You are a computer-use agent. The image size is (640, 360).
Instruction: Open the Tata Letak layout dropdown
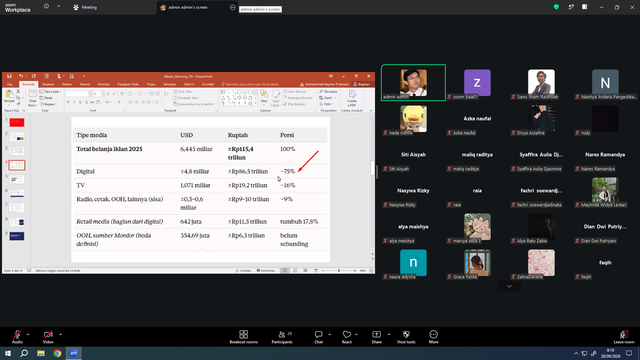[x=50, y=92]
